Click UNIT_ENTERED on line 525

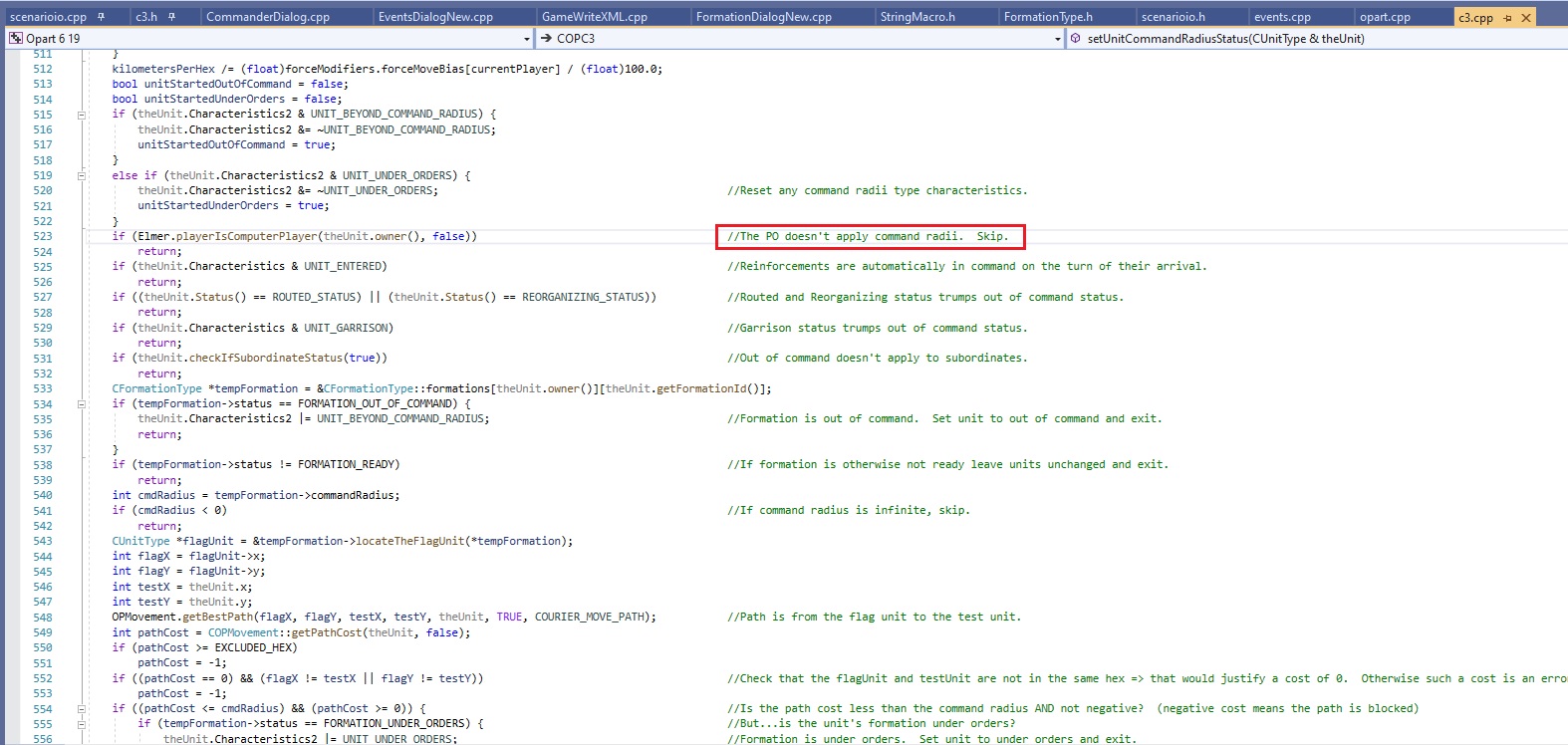click(x=343, y=267)
